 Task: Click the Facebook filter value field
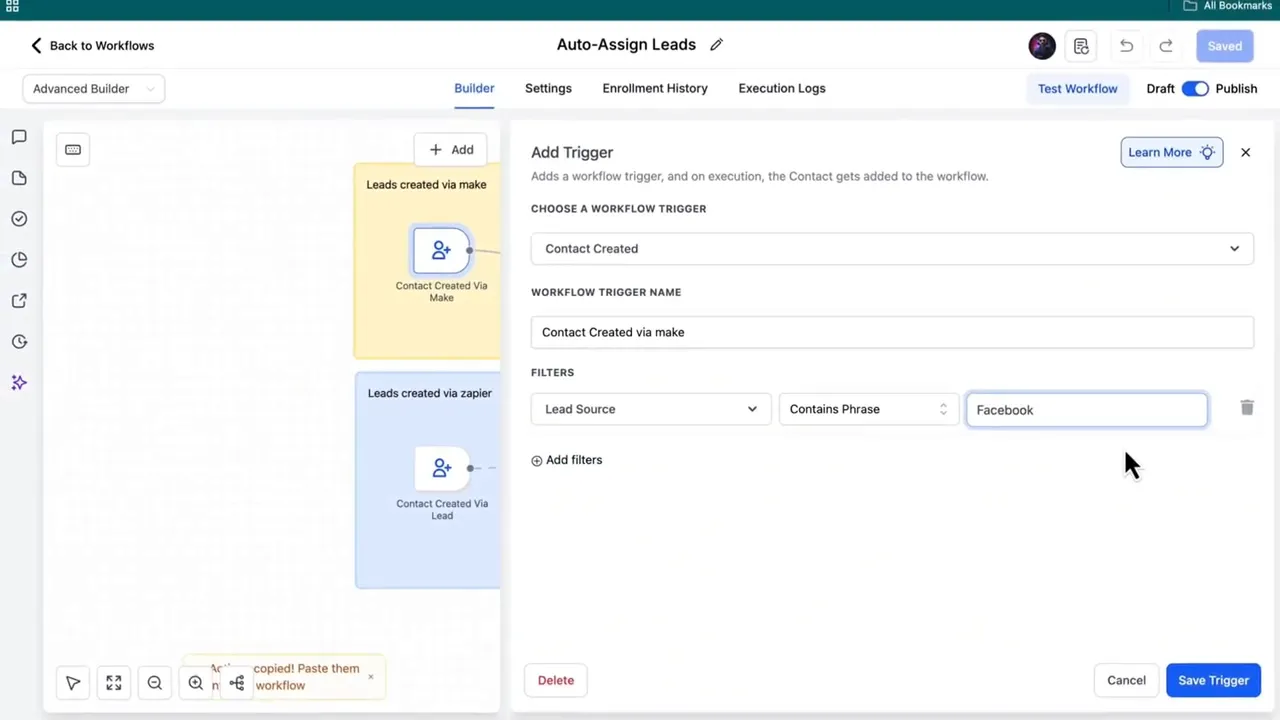[x=1086, y=410]
